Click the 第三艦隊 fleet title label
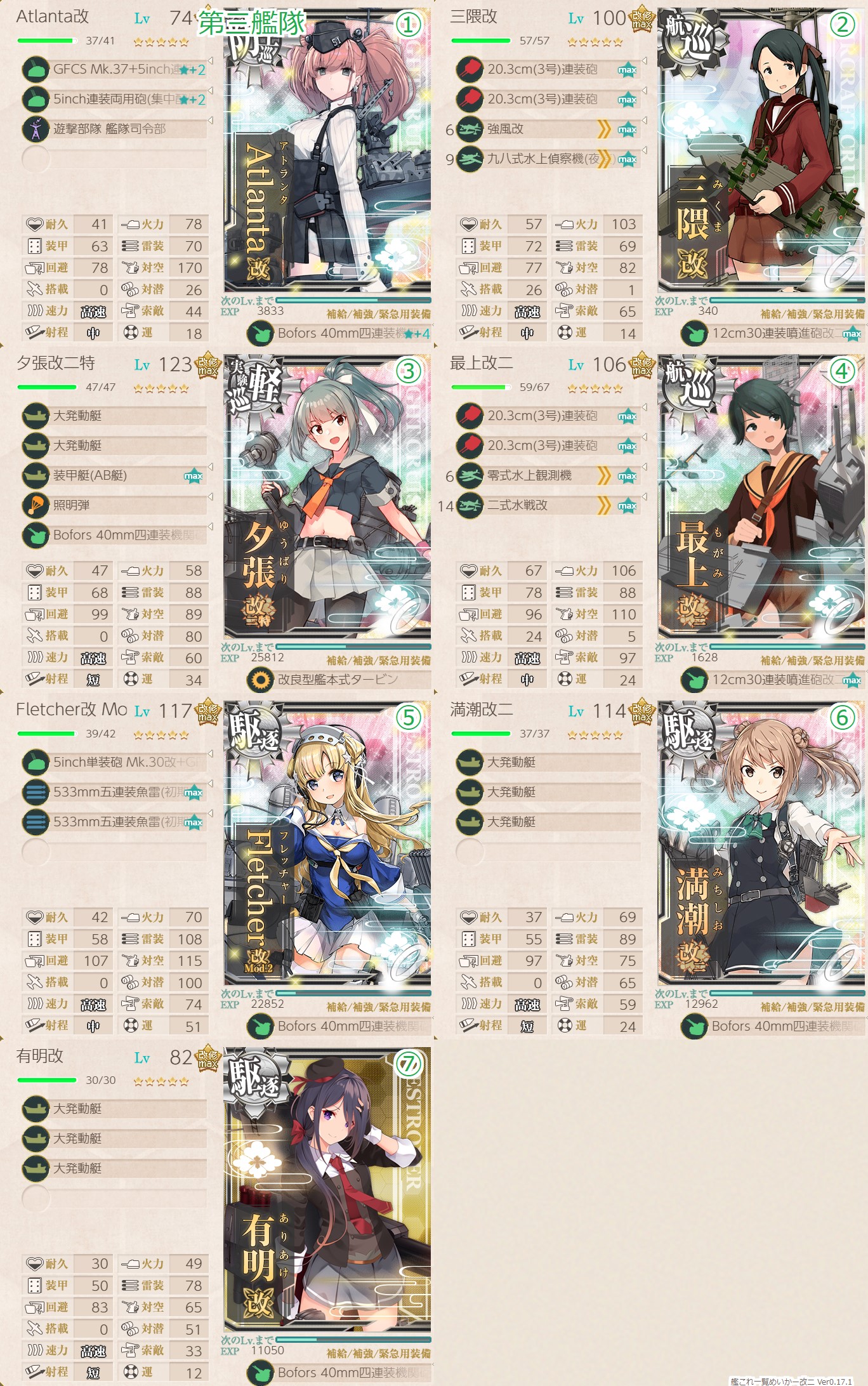Viewport: 868px width, 1386px height. [252, 23]
